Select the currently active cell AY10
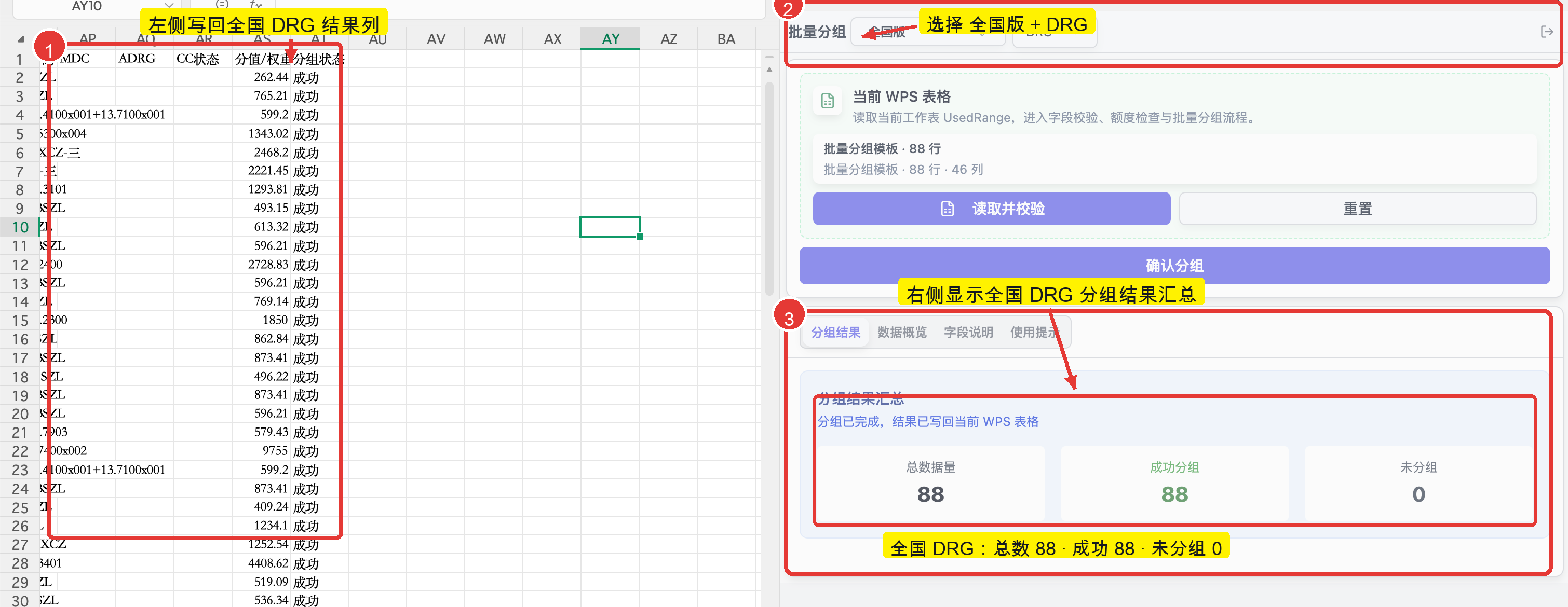Image resolution: width=1568 pixels, height=607 pixels. click(610, 226)
